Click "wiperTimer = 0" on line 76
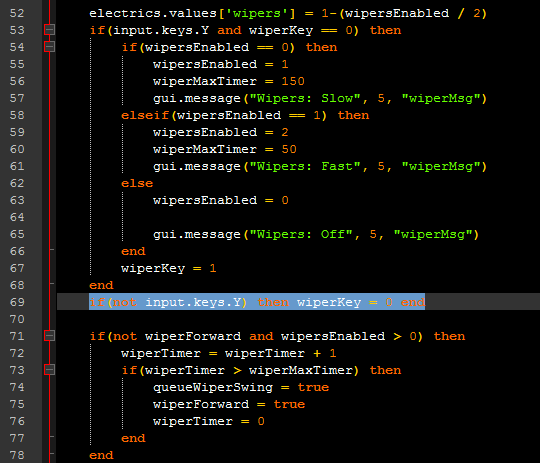The image size is (540, 463). [x=209, y=421]
